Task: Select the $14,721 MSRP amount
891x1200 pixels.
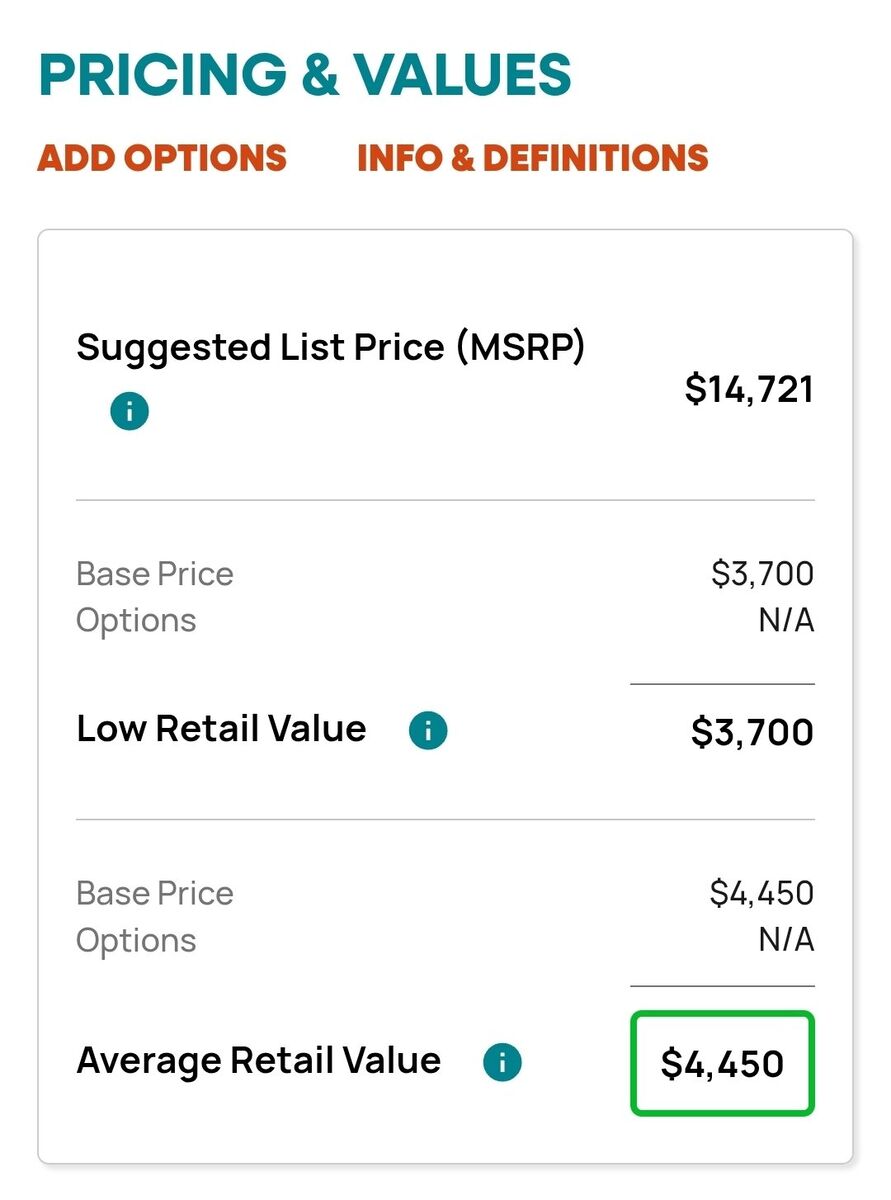Action: coord(749,389)
